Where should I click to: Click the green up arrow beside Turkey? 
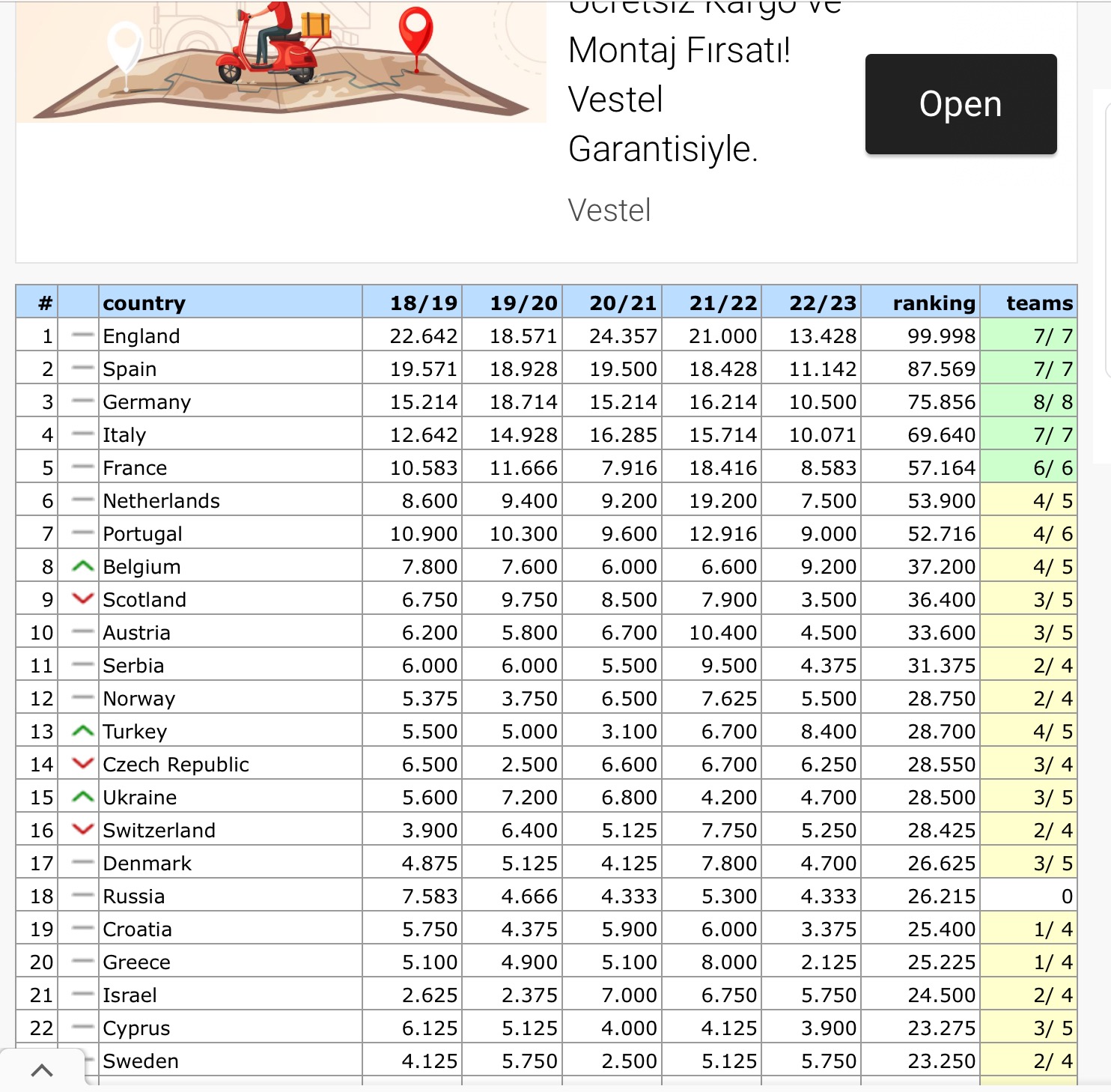pos(82,731)
